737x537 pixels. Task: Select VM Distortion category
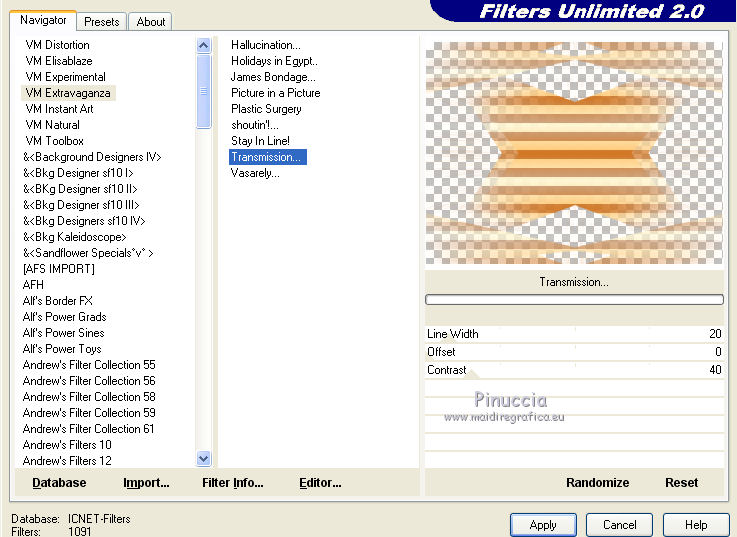tap(57, 45)
